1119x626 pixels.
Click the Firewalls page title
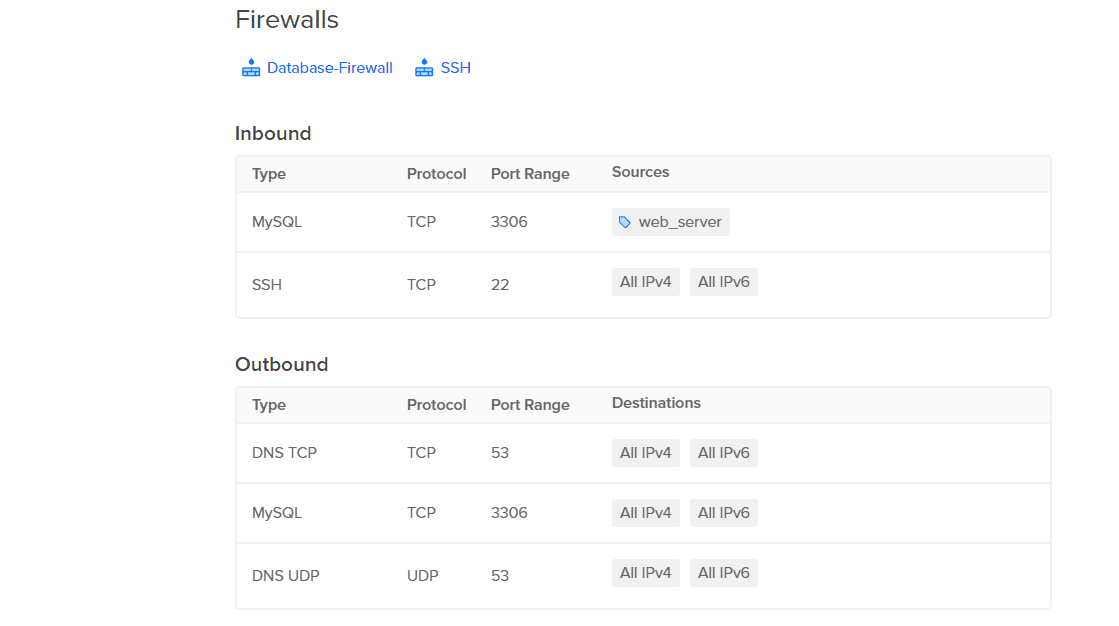tap(286, 19)
